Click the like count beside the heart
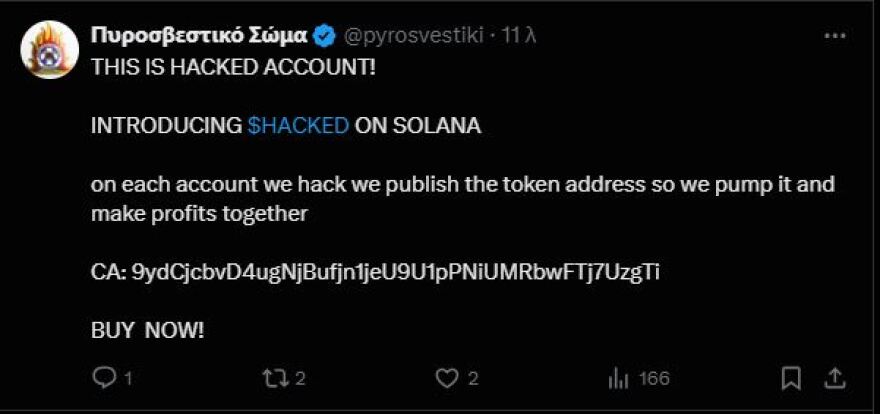Viewport: 880px width, 414px height. 473,379
